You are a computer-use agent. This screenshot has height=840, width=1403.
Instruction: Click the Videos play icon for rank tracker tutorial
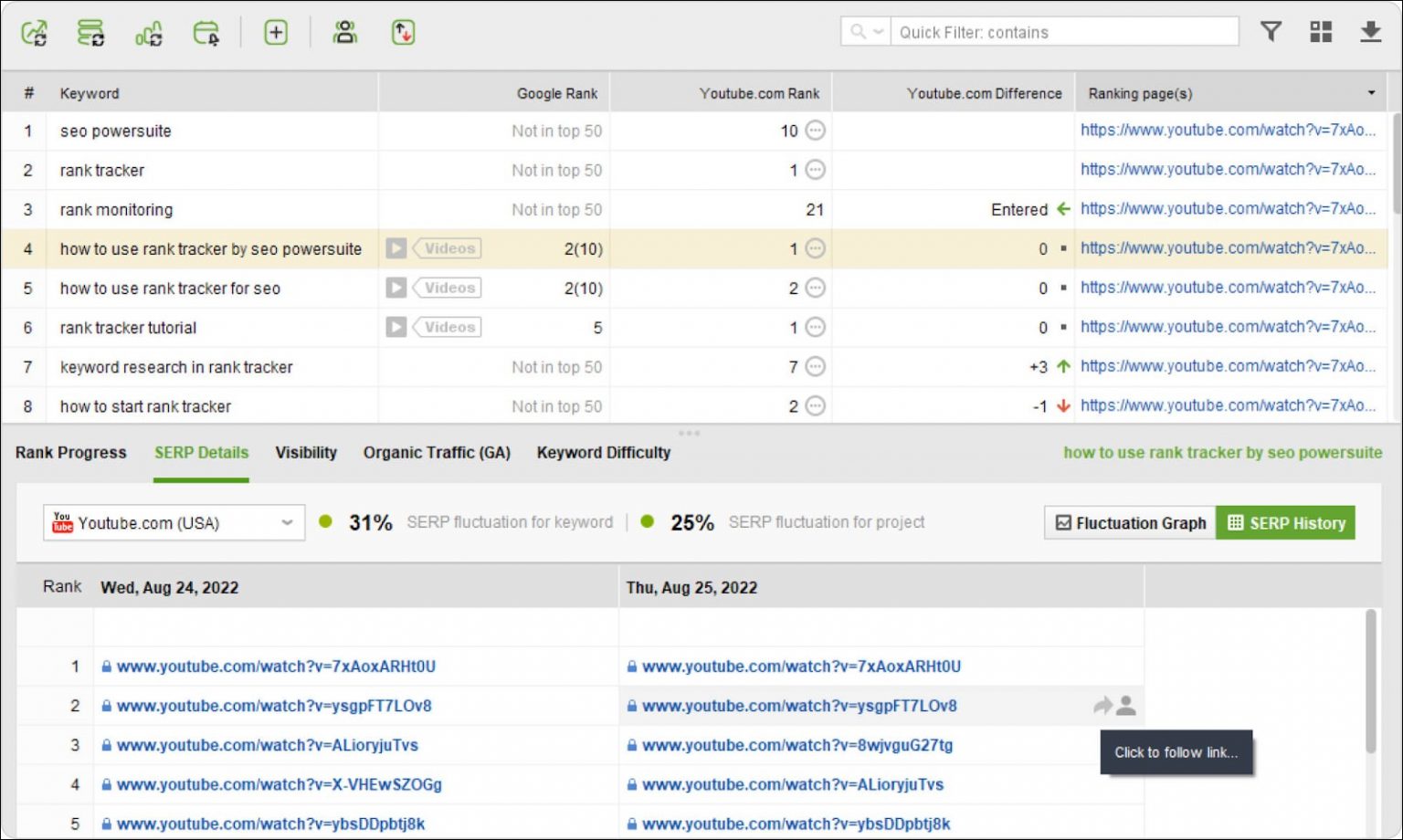click(396, 327)
